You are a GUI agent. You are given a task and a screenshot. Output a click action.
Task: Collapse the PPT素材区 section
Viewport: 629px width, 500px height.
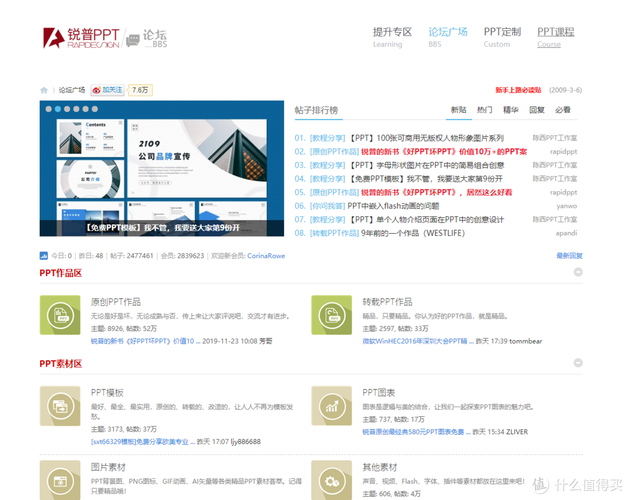pyautogui.click(x=578, y=363)
